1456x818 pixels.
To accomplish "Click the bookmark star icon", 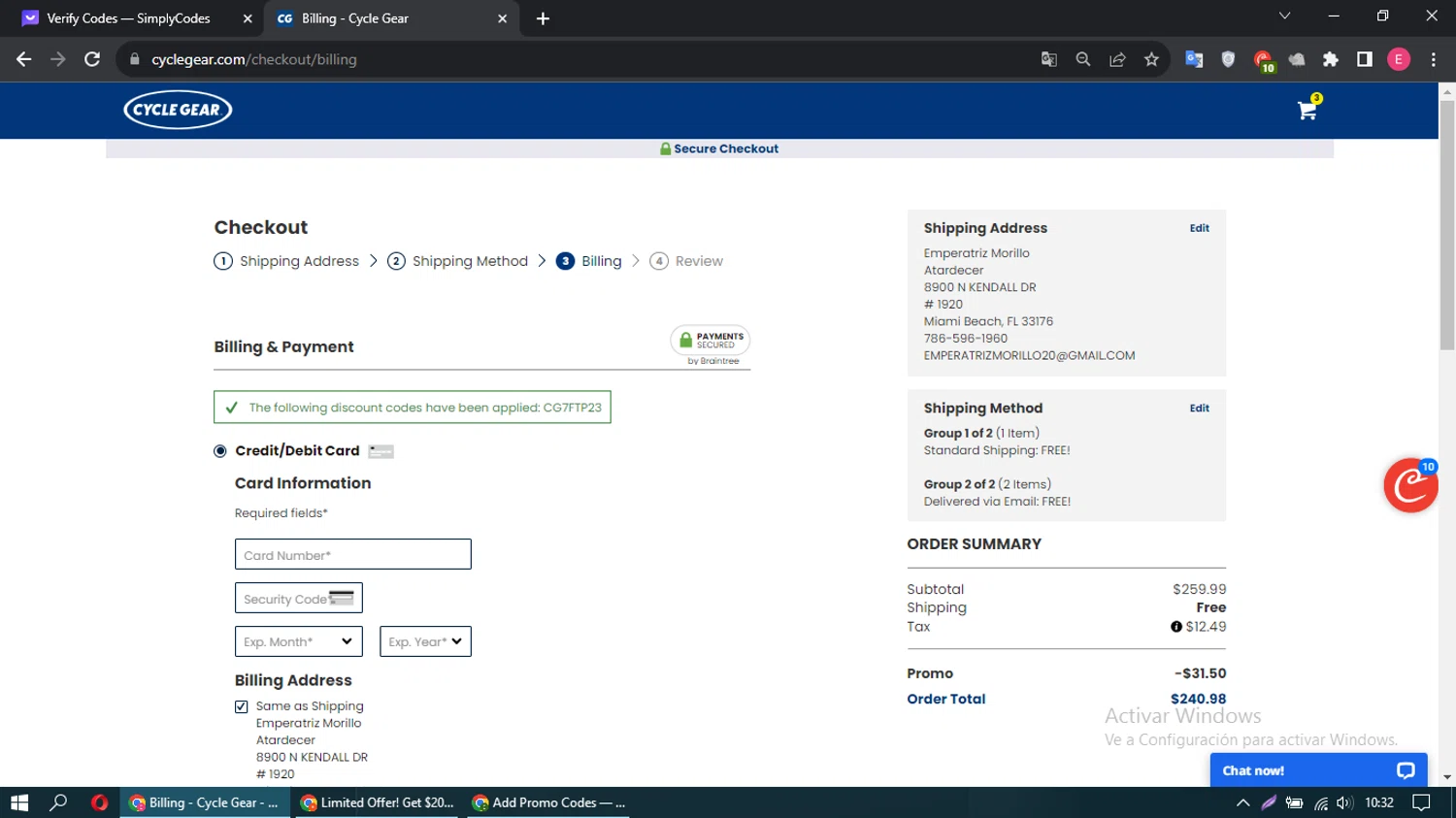I will pos(1151,59).
